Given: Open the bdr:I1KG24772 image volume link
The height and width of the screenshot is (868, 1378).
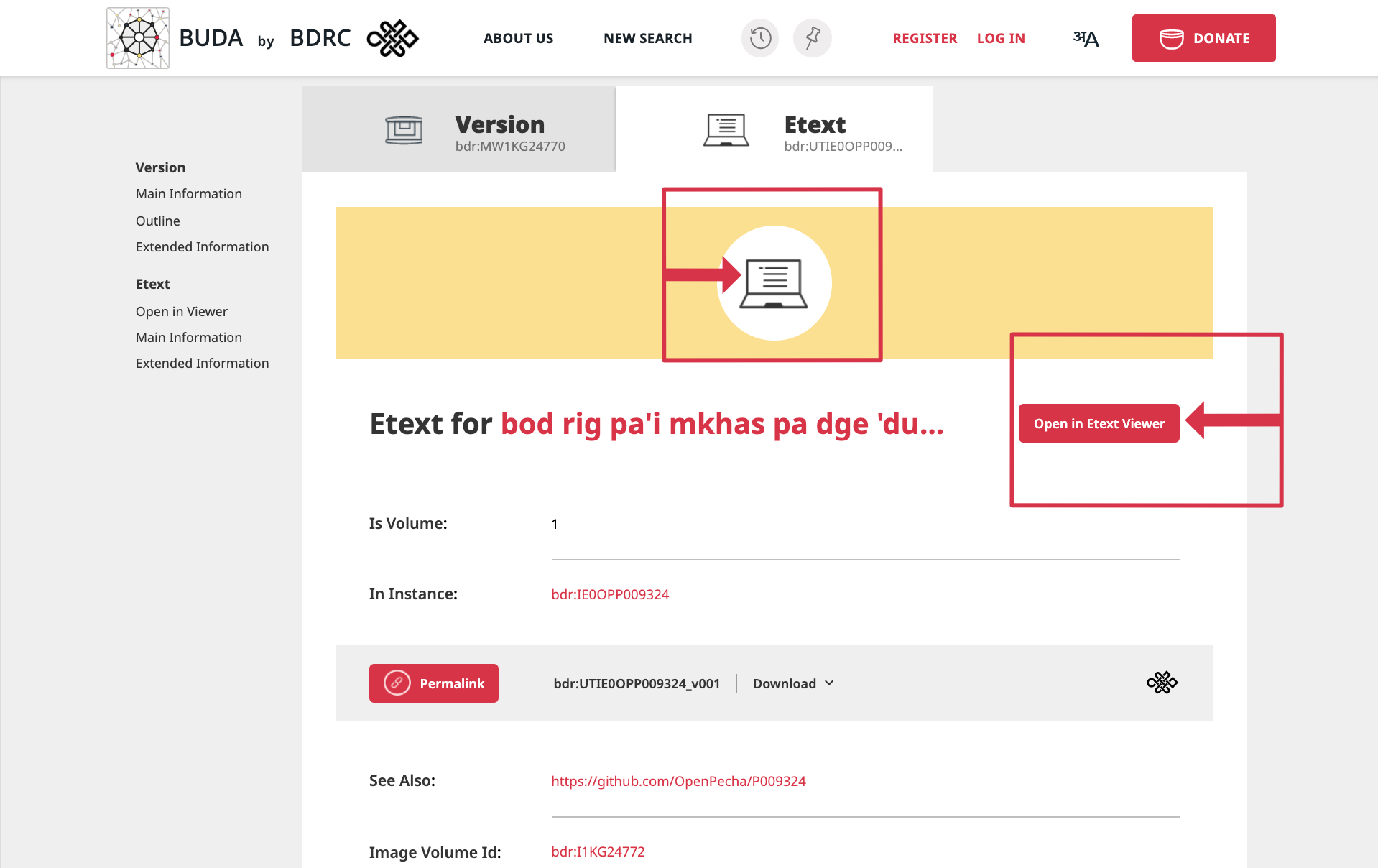Looking at the screenshot, I should coord(598,851).
